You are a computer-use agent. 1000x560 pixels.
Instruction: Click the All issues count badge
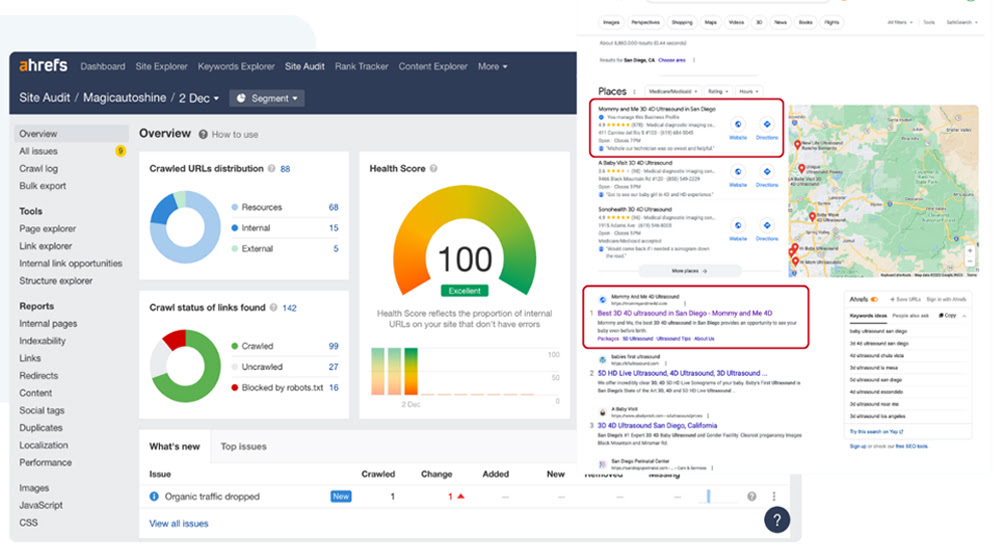point(120,151)
